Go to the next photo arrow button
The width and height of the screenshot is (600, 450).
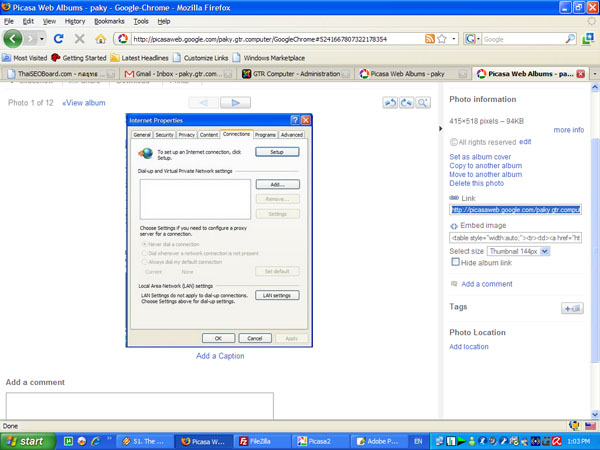pyautogui.click(x=235, y=103)
